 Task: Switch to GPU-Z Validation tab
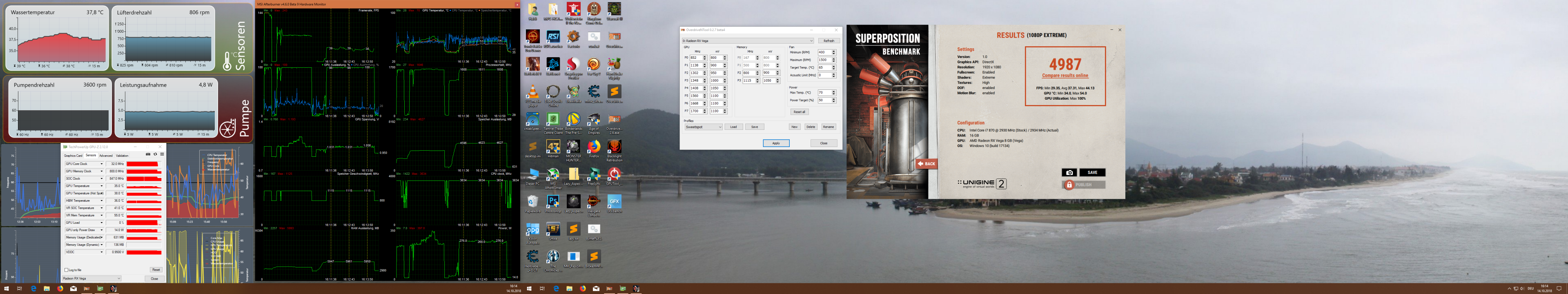click(x=122, y=156)
